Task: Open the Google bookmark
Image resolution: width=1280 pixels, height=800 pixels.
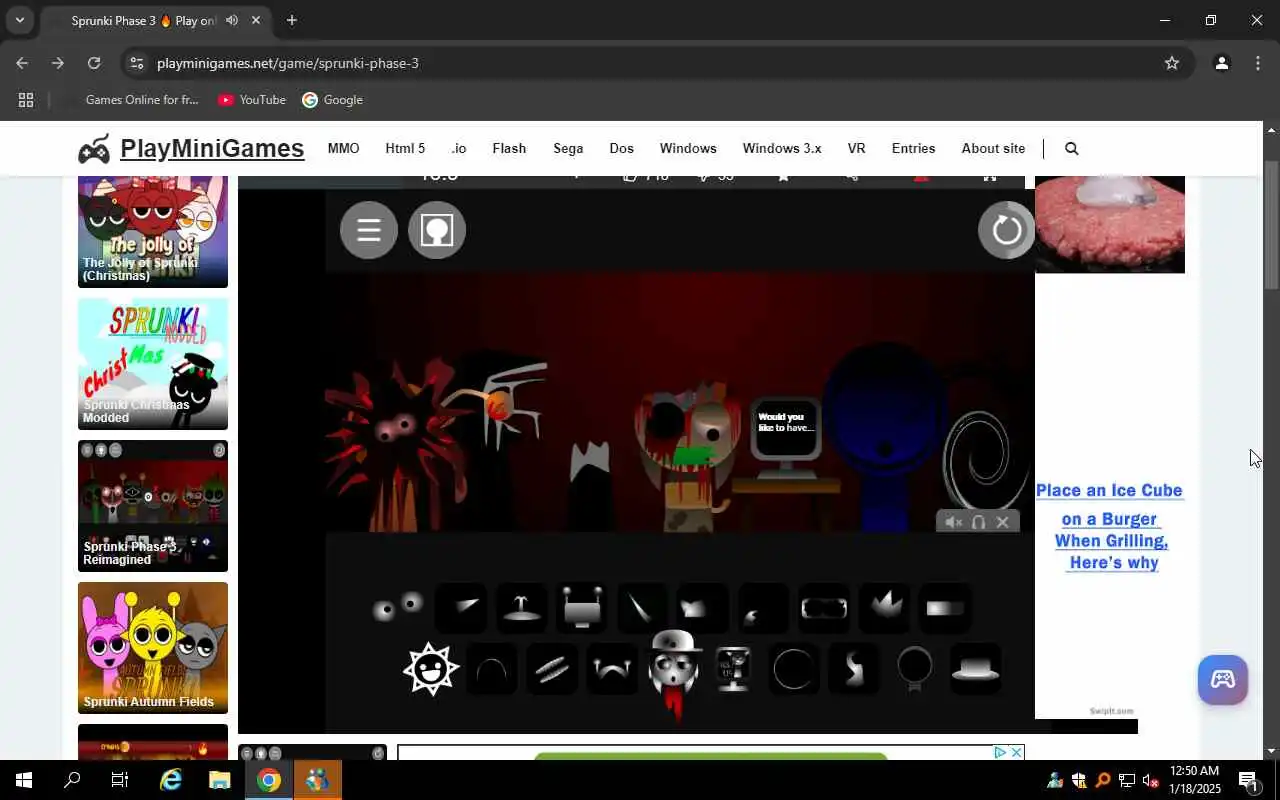Action: click(x=333, y=100)
